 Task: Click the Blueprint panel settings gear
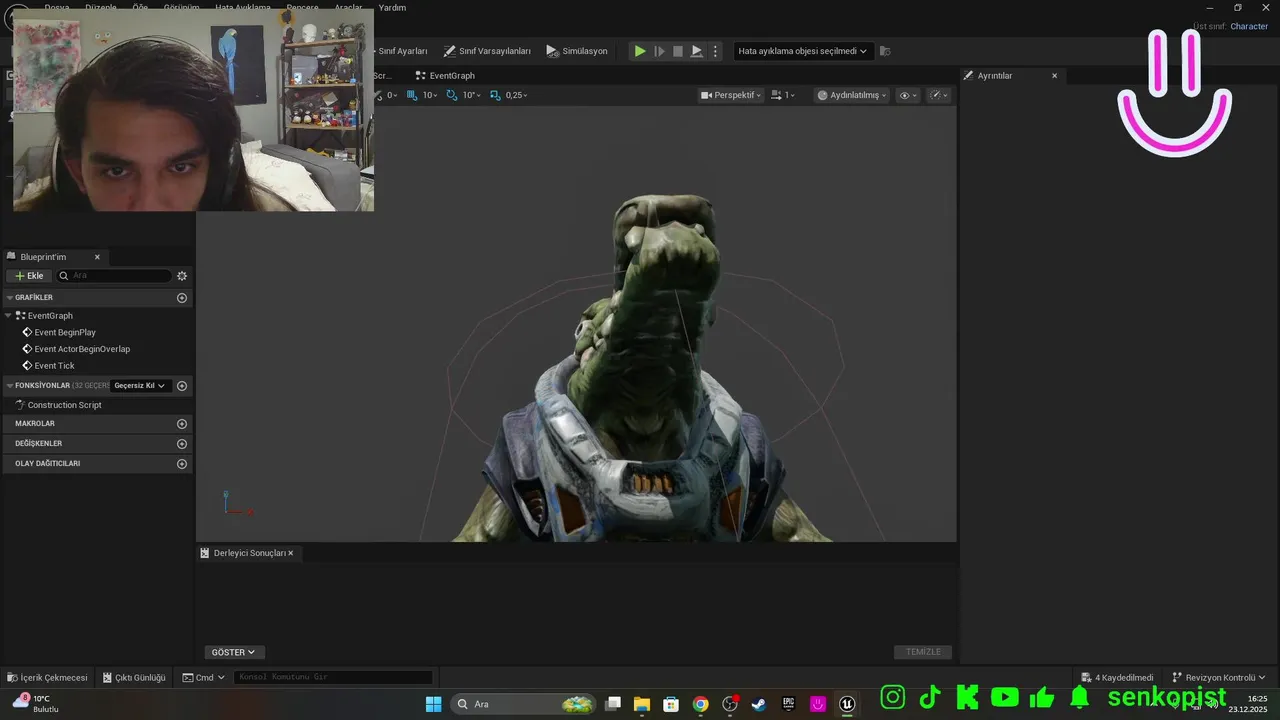pos(182,276)
